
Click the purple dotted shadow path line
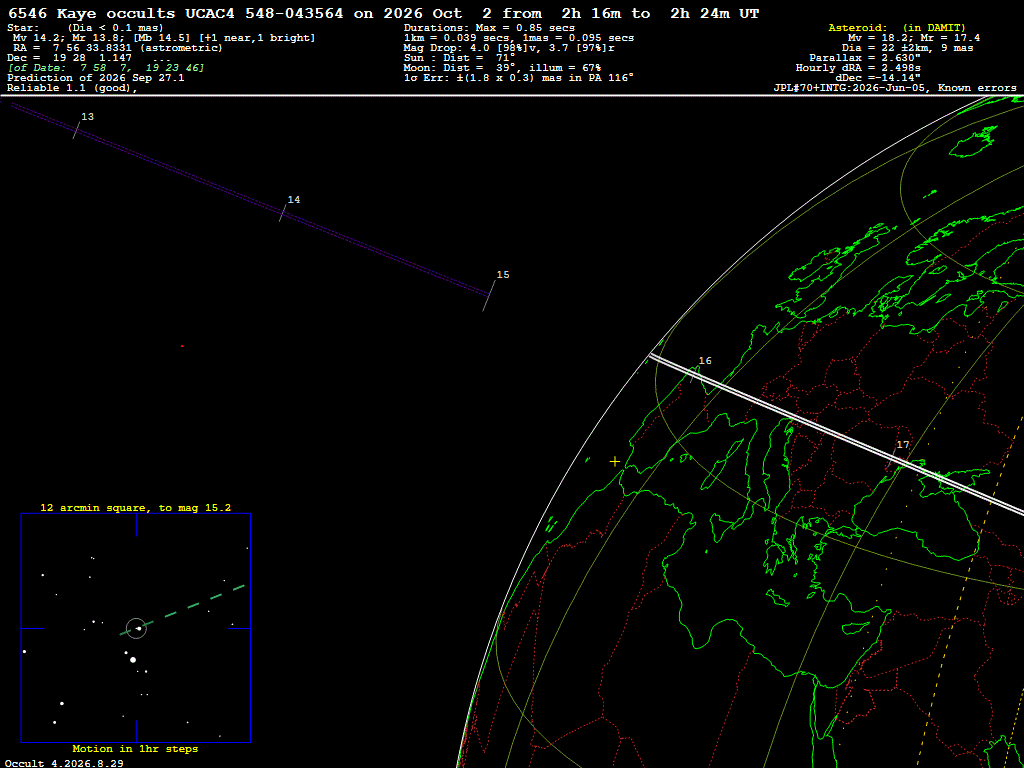click(x=248, y=199)
